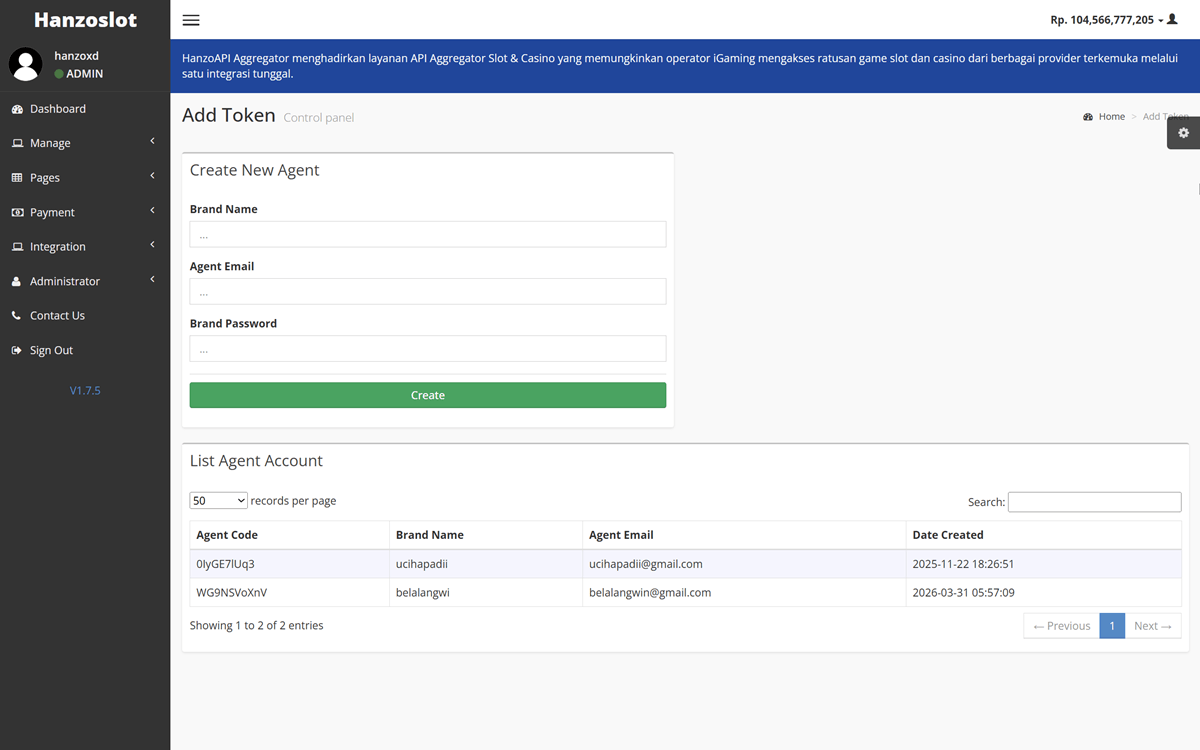Select agent code 0IyGE7lUq3 cell
This screenshot has width=1200, height=750.
[x=290, y=564]
